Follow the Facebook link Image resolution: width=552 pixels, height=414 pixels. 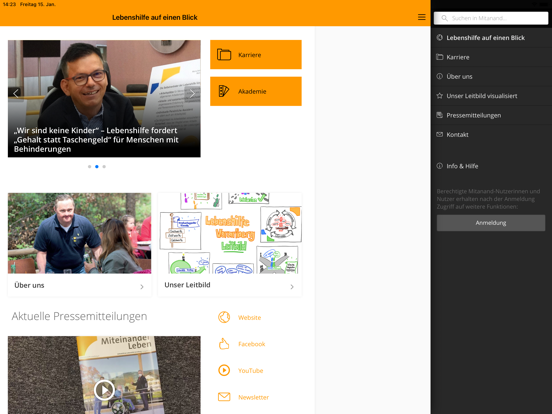[251, 344]
